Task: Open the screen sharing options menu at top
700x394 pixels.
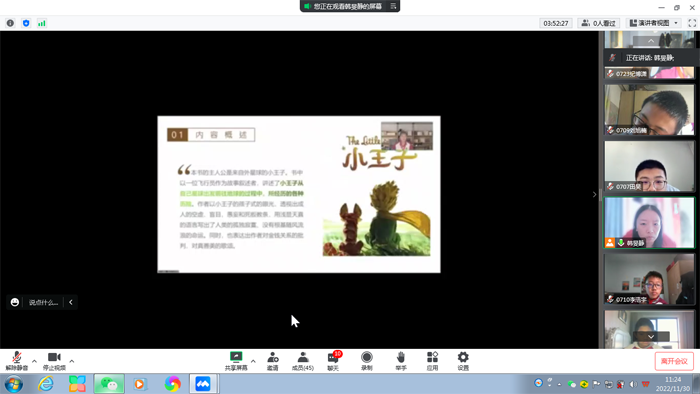Action: [393, 6]
